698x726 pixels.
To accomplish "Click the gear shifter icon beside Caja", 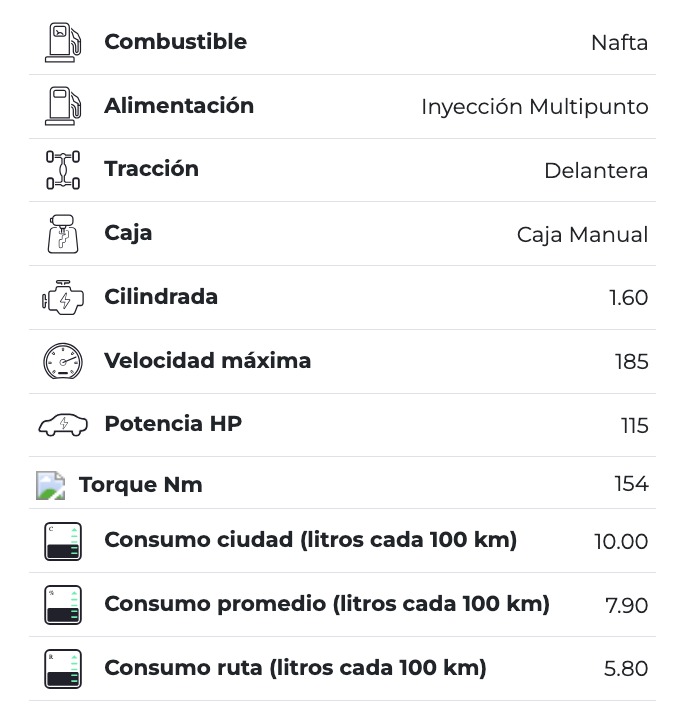I will (63, 234).
